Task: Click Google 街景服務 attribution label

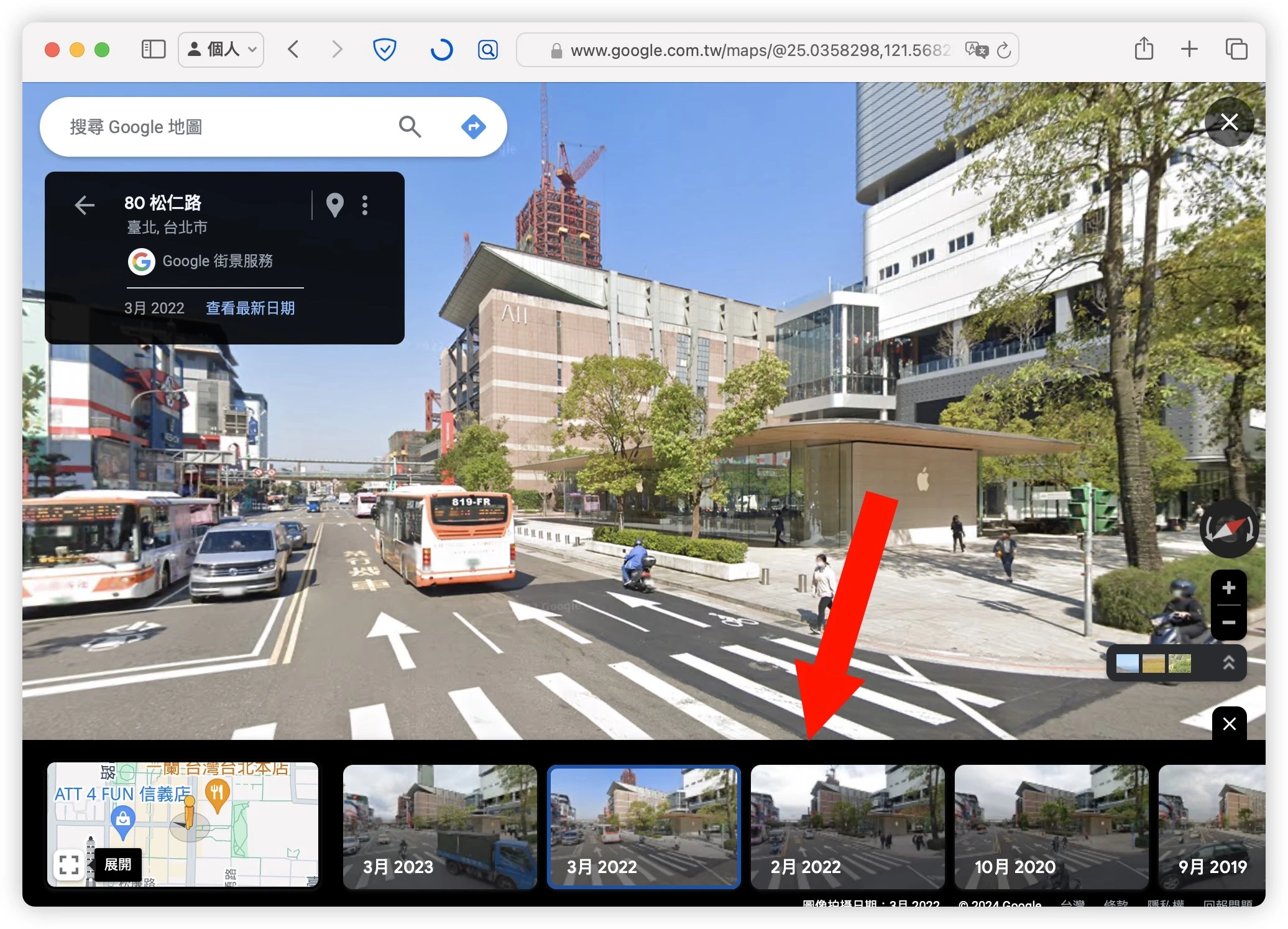Action: point(218,261)
